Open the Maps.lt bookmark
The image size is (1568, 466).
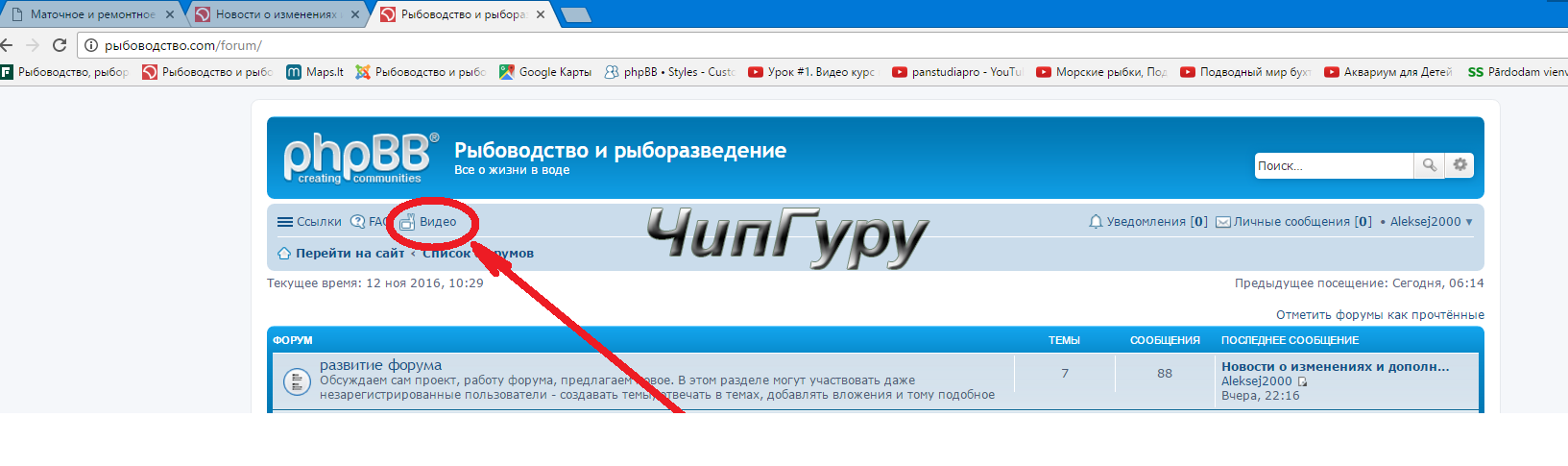coord(315,72)
